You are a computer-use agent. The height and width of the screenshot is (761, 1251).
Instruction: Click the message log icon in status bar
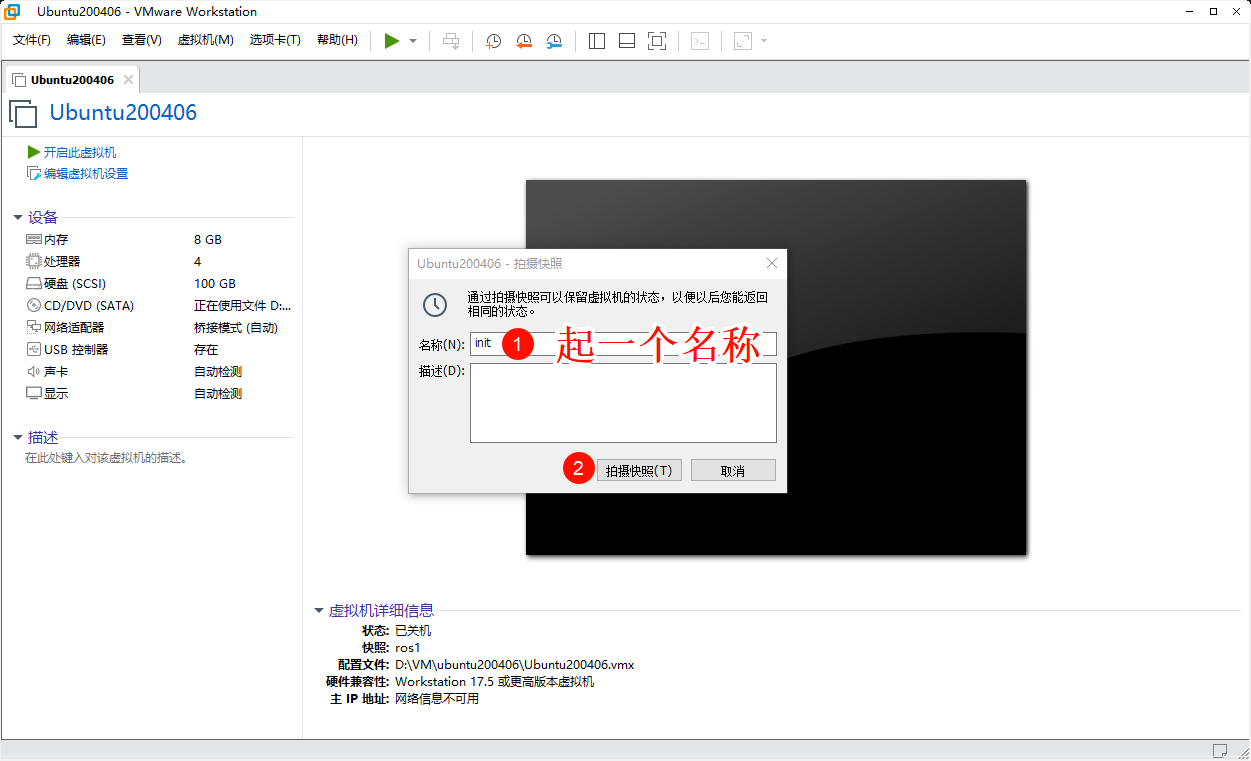pos(1219,750)
